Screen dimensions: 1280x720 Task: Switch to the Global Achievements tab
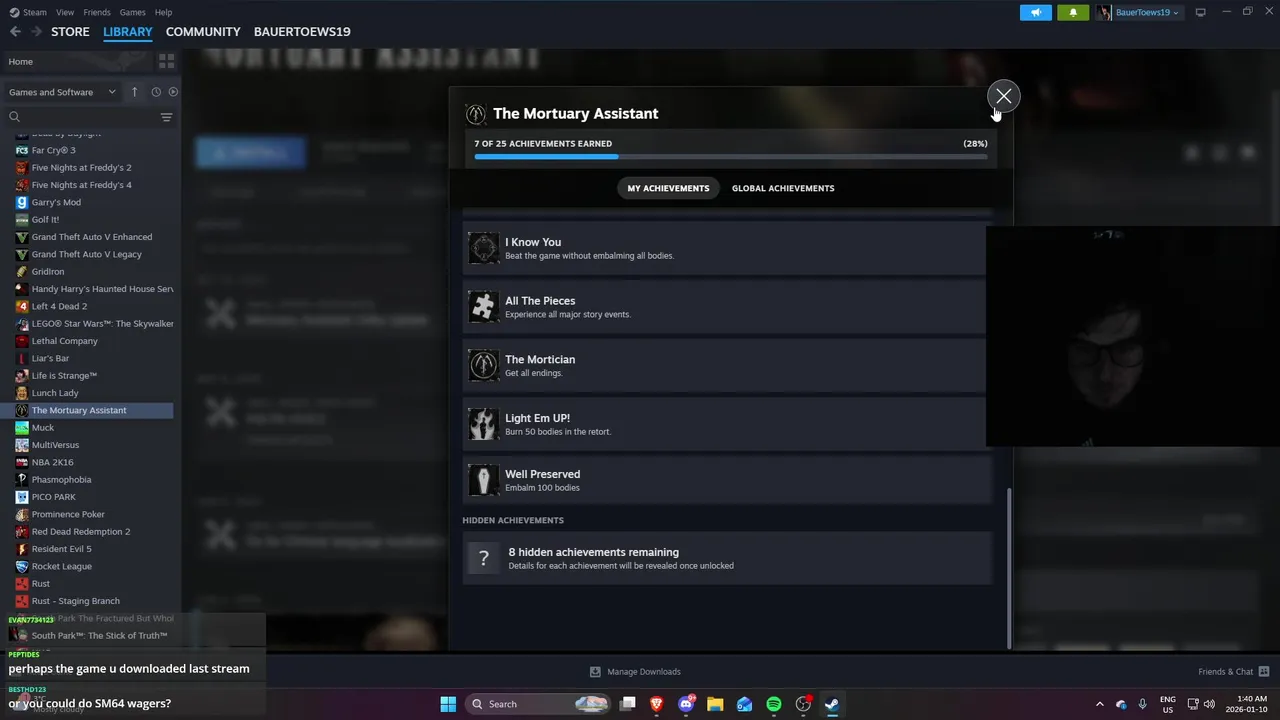(x=783, y=188)
